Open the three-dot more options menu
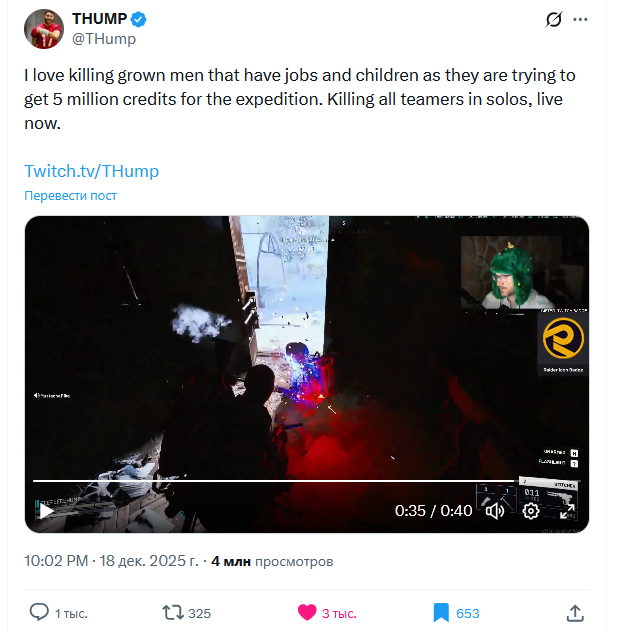621x632 pixels. coord(580,19)
